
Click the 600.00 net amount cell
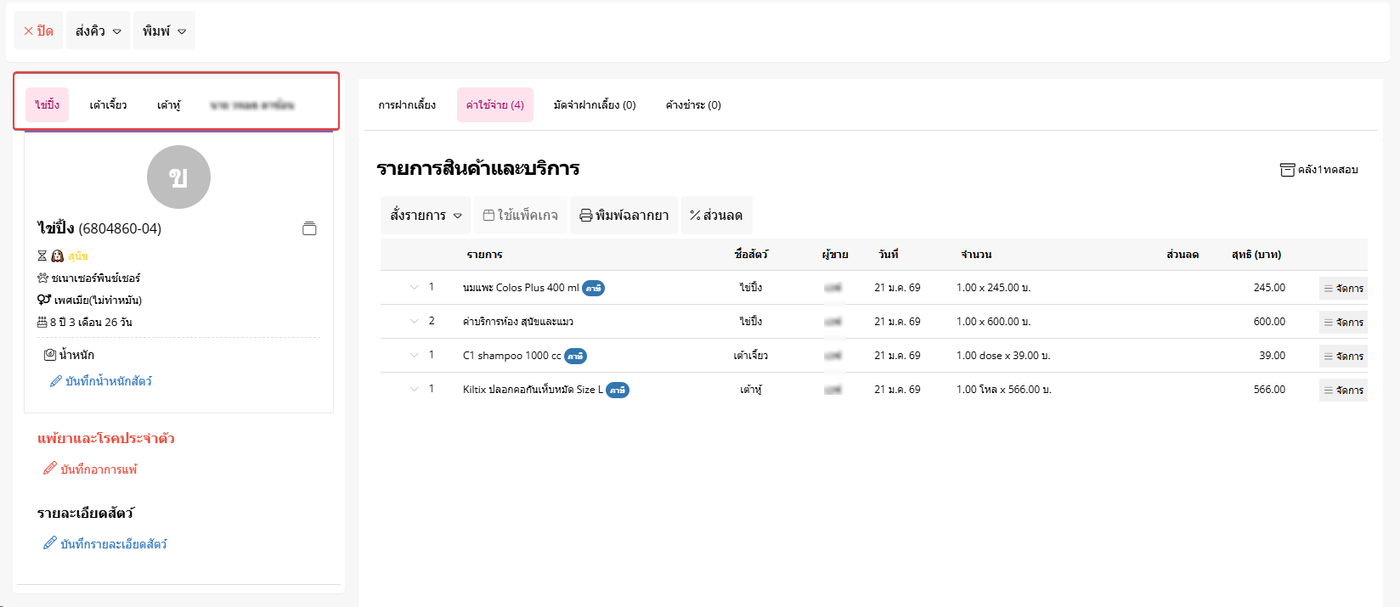(x=1269, y=322)
